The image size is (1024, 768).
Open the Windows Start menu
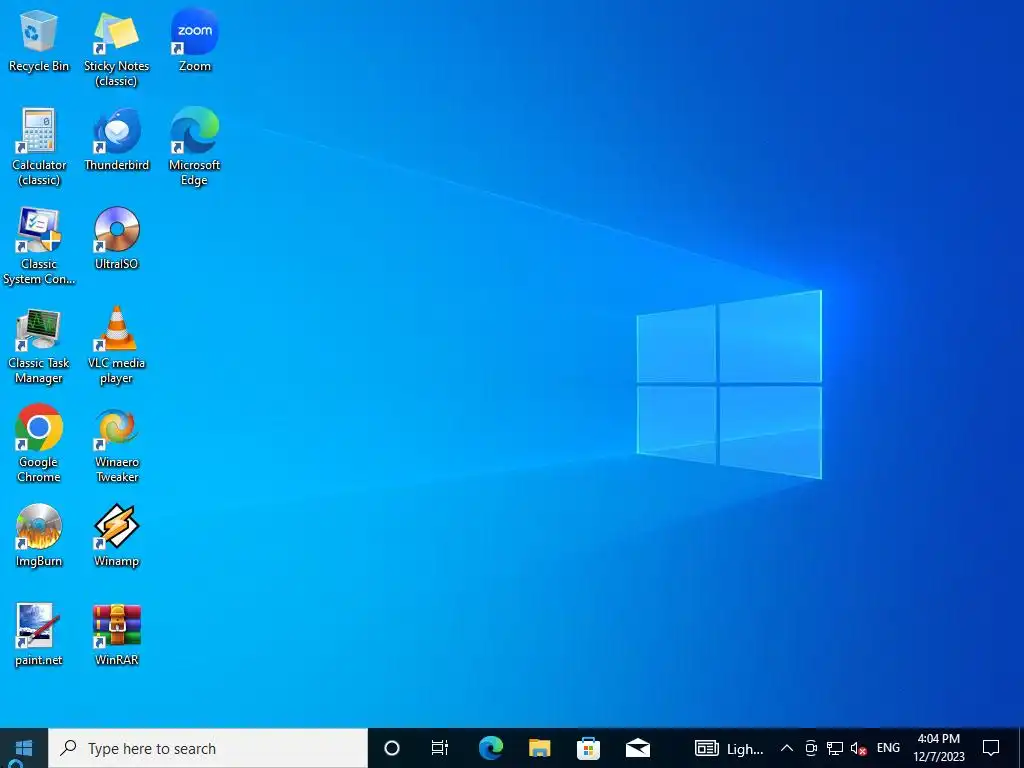[24, 748]
